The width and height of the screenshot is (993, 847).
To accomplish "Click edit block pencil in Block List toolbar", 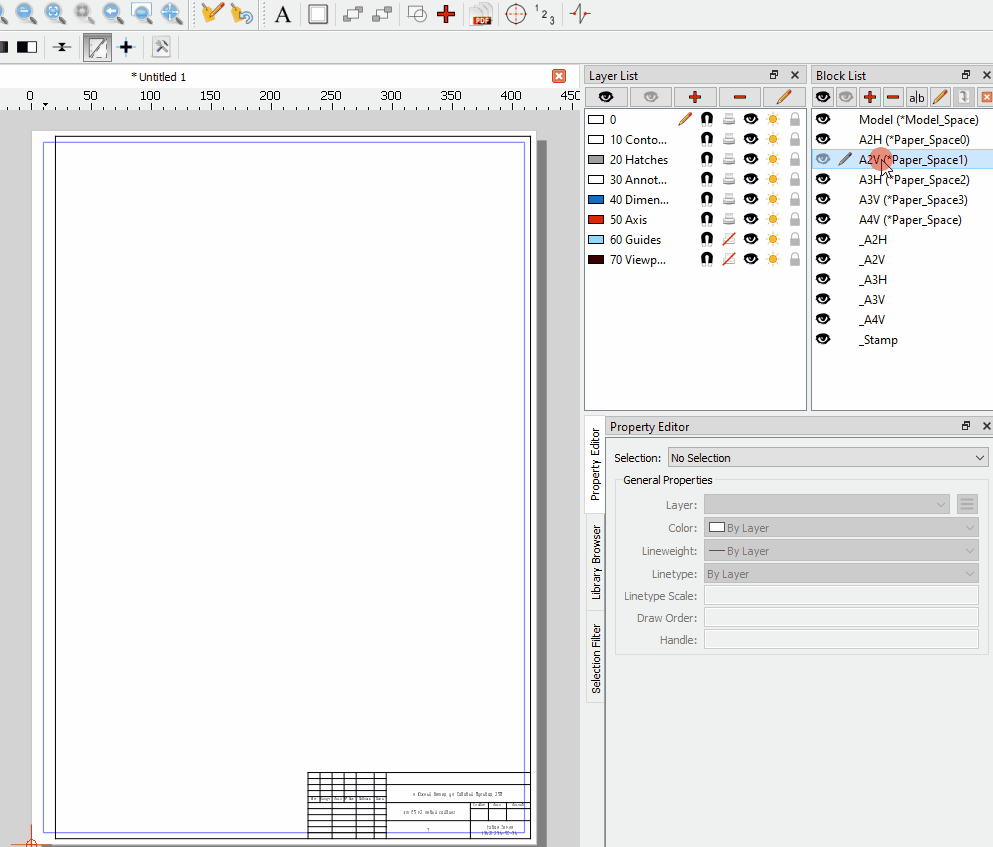I will (940, 97).
